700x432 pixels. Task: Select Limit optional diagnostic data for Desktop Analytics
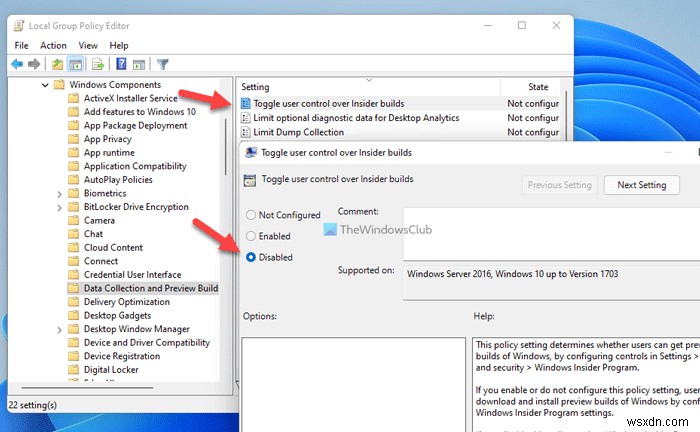tap(356, 118)
